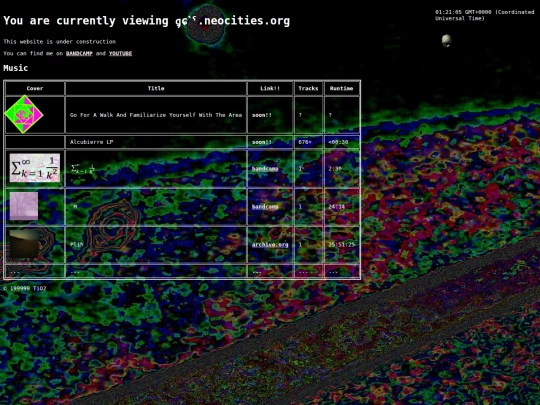Click the skull icon near the clock

click(x=447, y=41)
